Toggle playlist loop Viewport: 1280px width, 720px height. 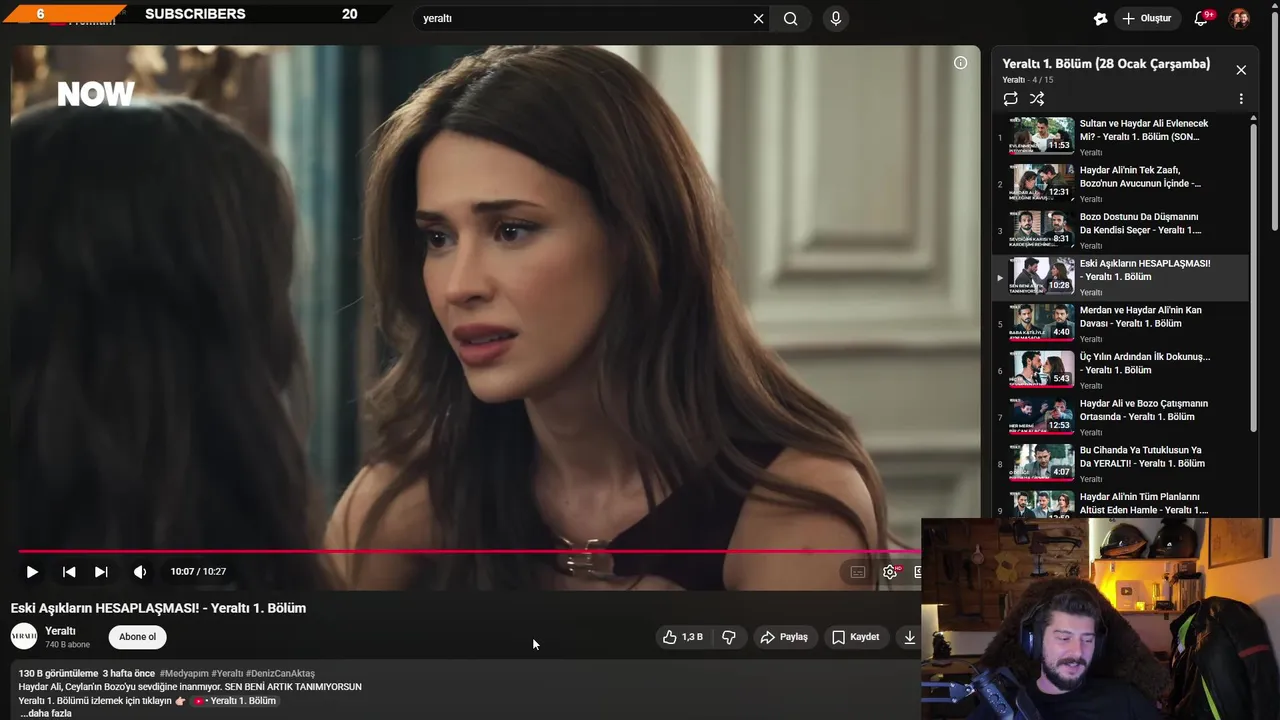pyautogui.click(x=1011, y=99)
